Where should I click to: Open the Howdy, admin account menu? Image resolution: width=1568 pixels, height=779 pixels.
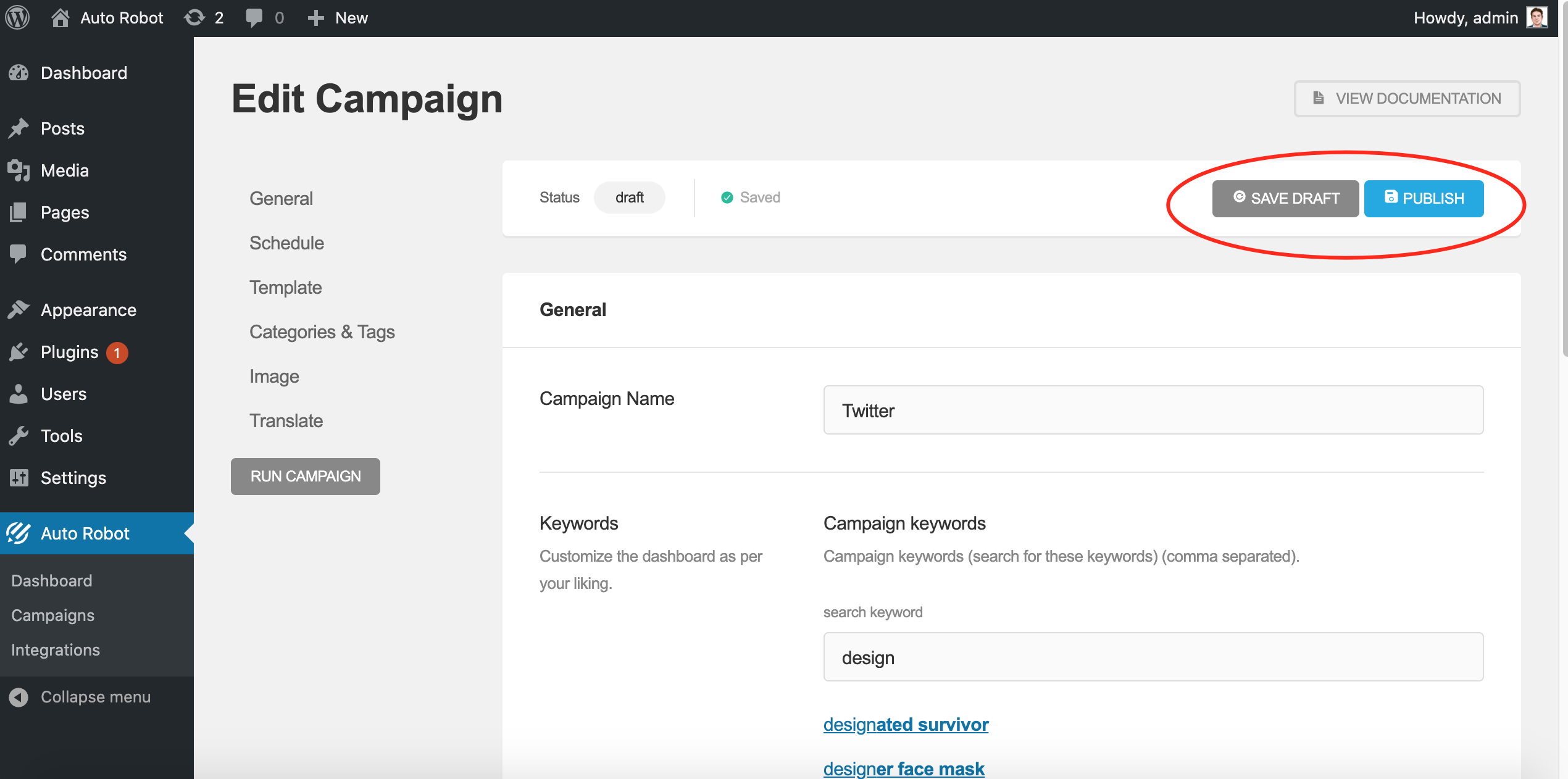(1466, 17)
